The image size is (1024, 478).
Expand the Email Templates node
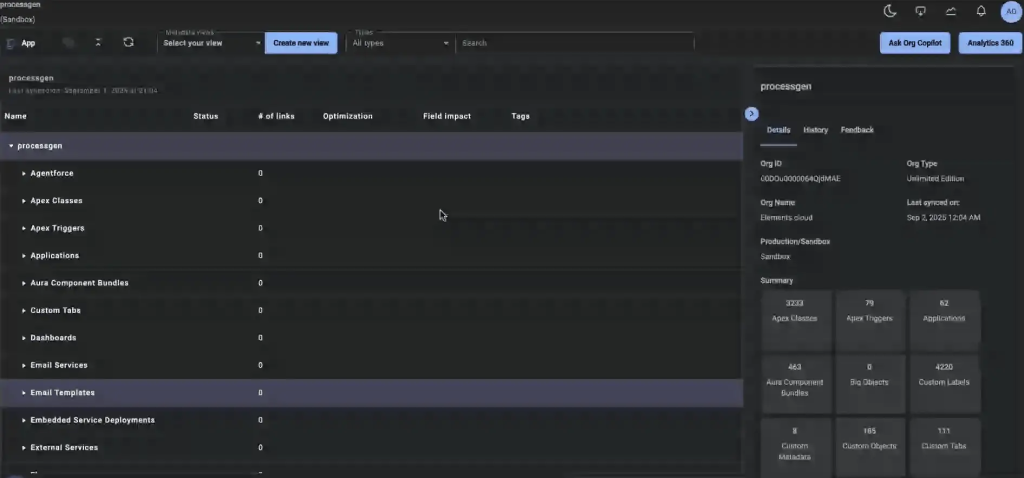point(24,393)
